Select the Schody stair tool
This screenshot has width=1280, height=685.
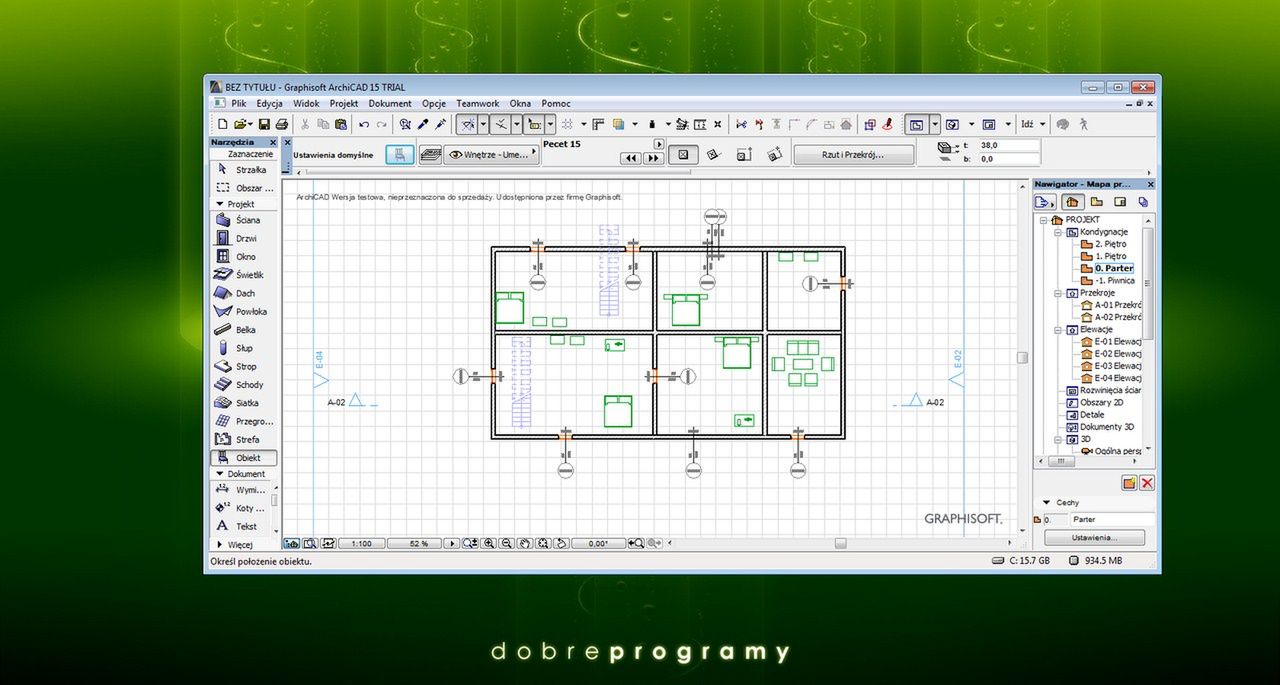click(x=244, y=385)
